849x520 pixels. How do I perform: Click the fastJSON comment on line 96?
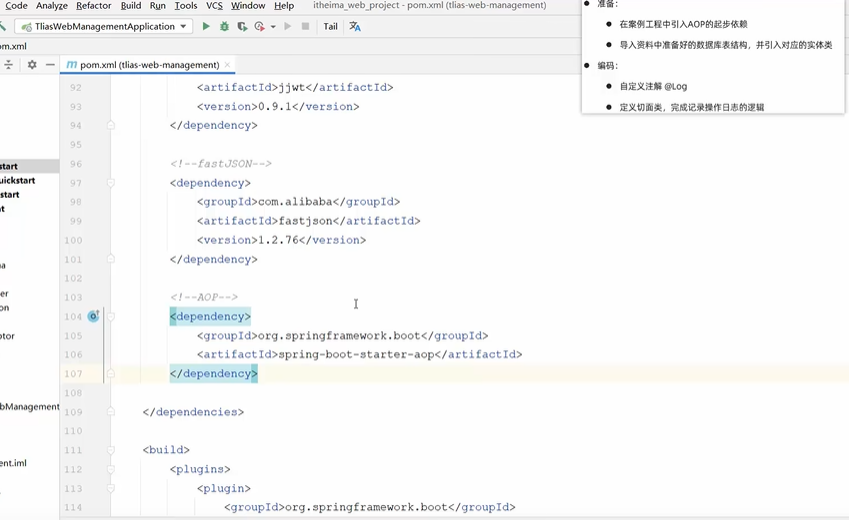221,164
